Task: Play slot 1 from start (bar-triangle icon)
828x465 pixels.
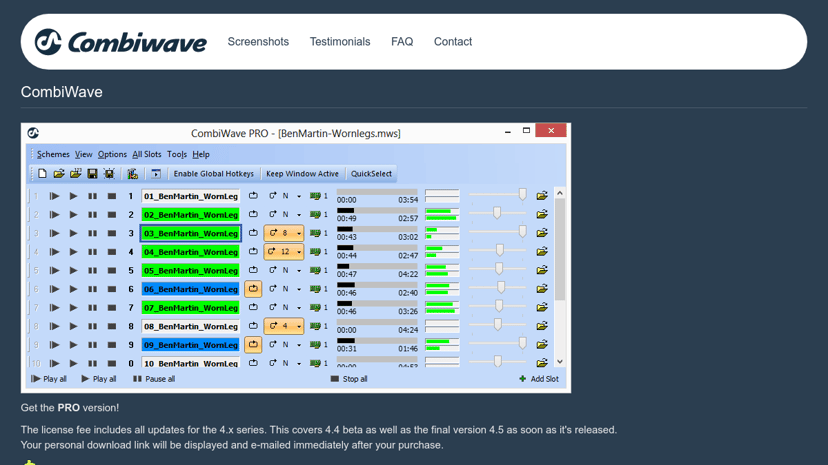Action: tap(54, 196)
